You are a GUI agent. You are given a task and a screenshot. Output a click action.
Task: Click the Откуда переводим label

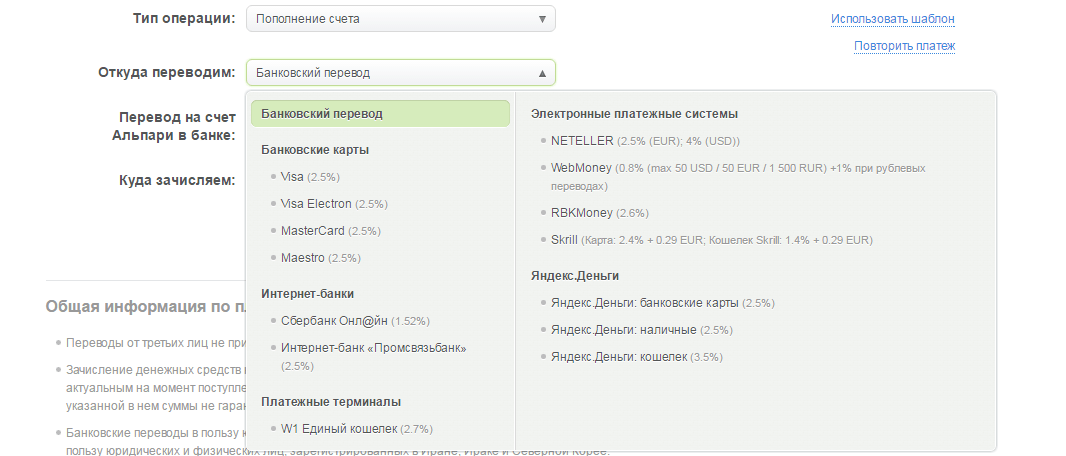pos(167,72)
